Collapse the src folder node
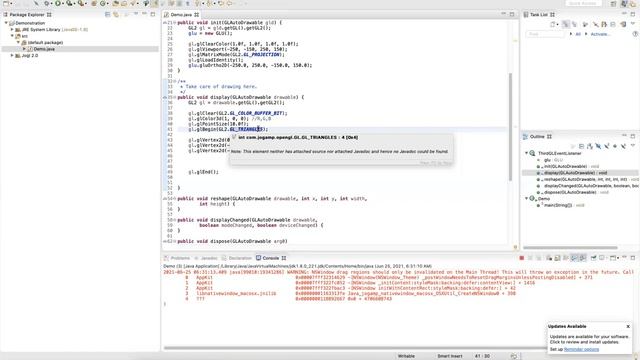This screenshot has width=640, height=360. pos(12,36)
